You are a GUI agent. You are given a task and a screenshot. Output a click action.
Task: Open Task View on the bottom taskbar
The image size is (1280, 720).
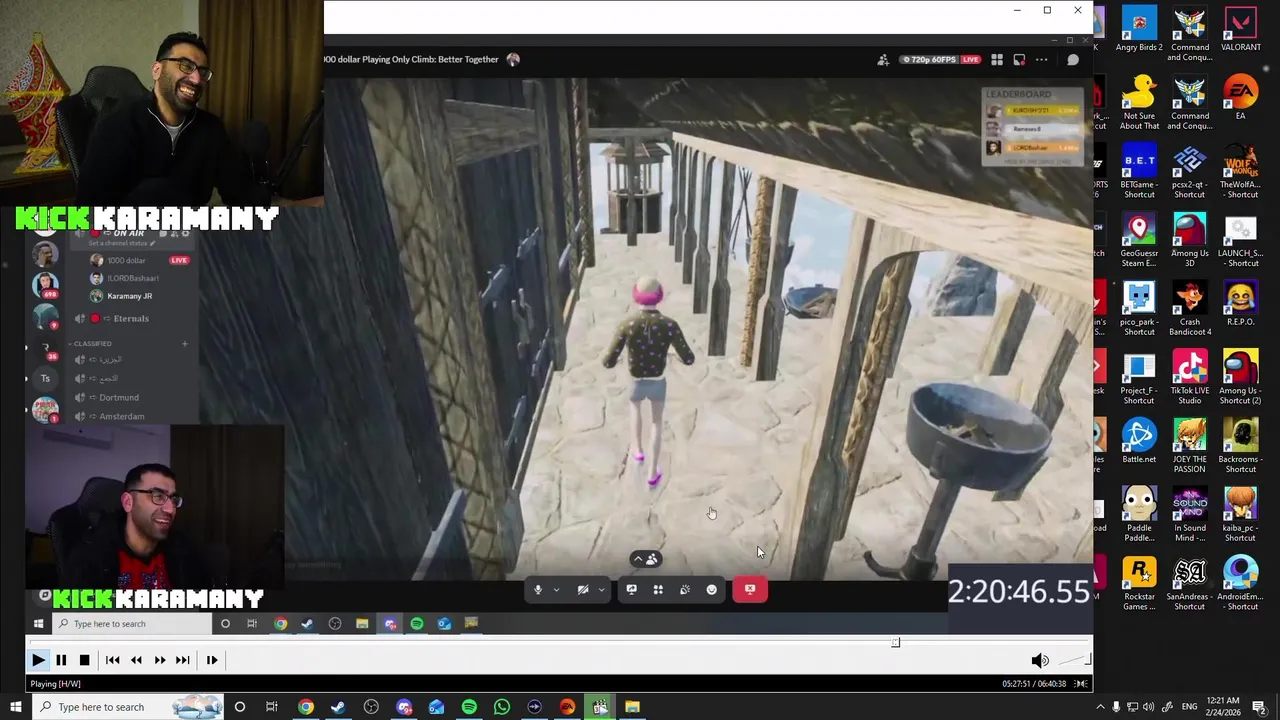[272, 707]
